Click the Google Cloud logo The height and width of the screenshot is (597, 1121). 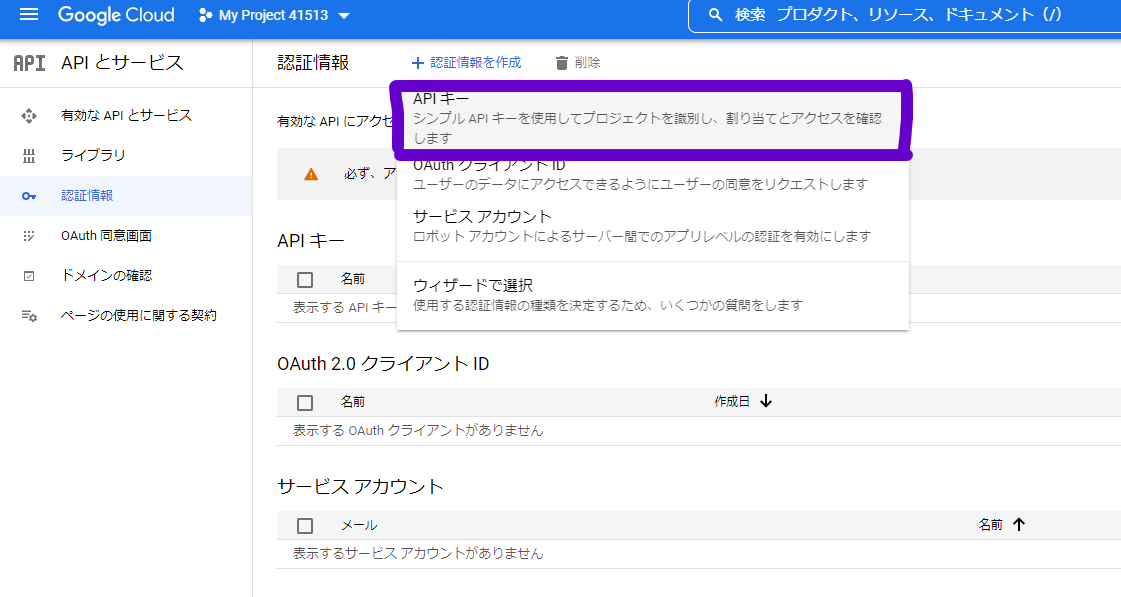(116, 15)
